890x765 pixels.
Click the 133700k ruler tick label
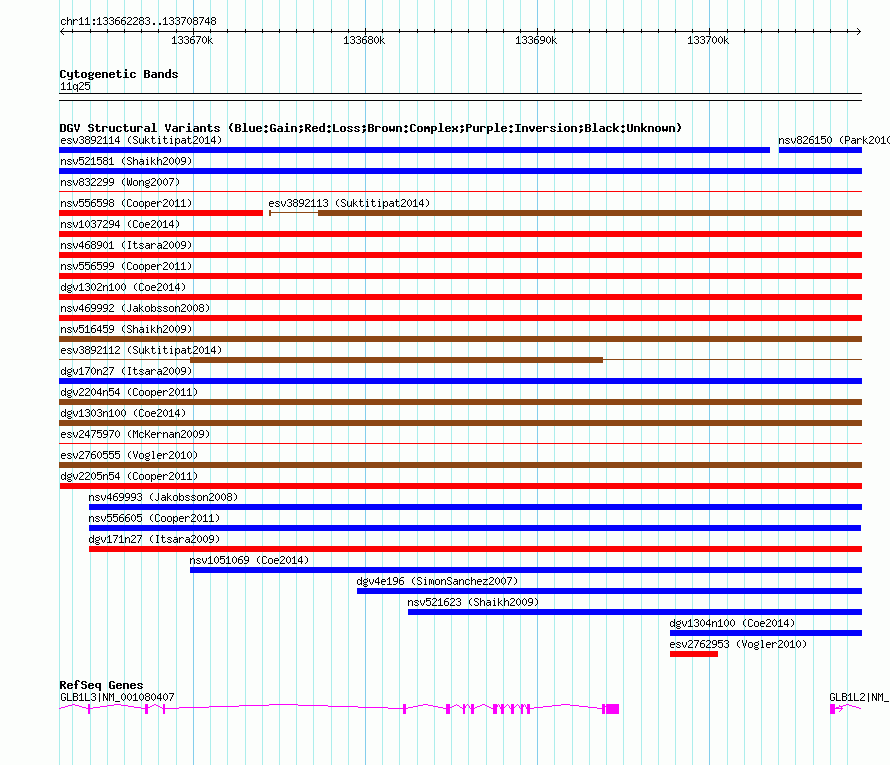click(708, 40)
